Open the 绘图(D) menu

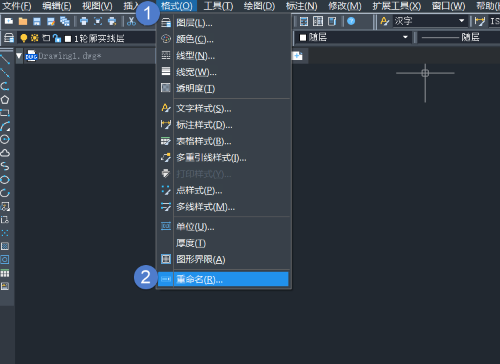click(x=259, y=6)
